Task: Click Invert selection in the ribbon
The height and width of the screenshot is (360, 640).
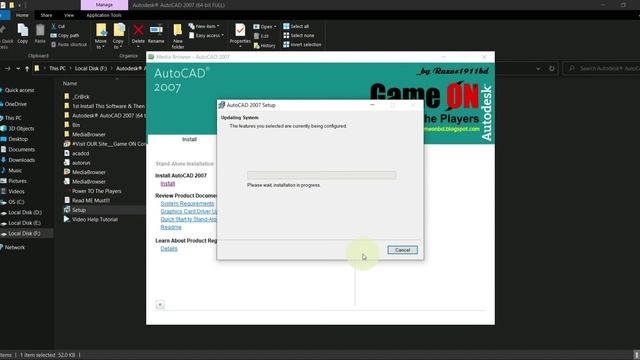Action: coord(302,44)
